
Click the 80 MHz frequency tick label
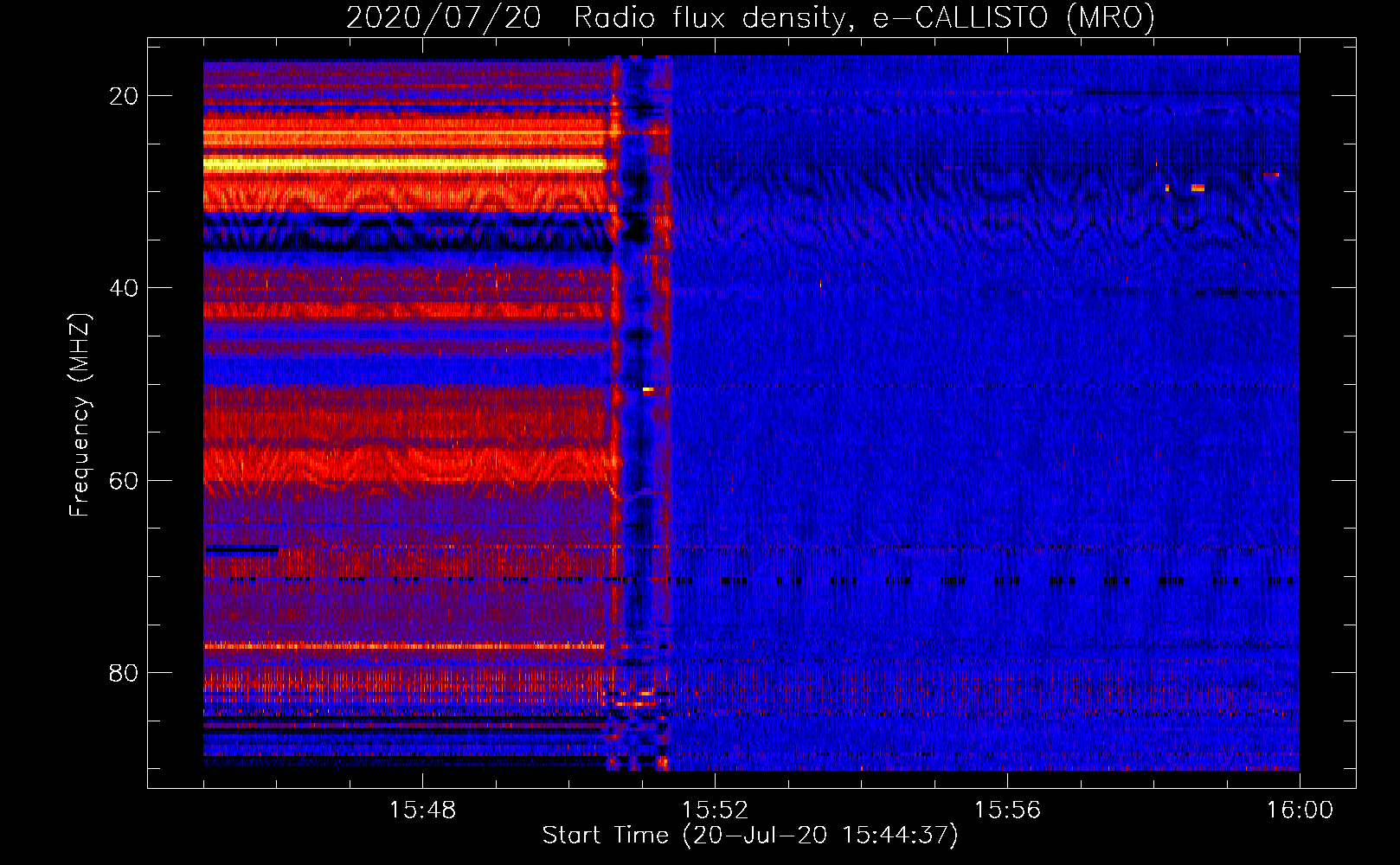click(x=125, y=672)
